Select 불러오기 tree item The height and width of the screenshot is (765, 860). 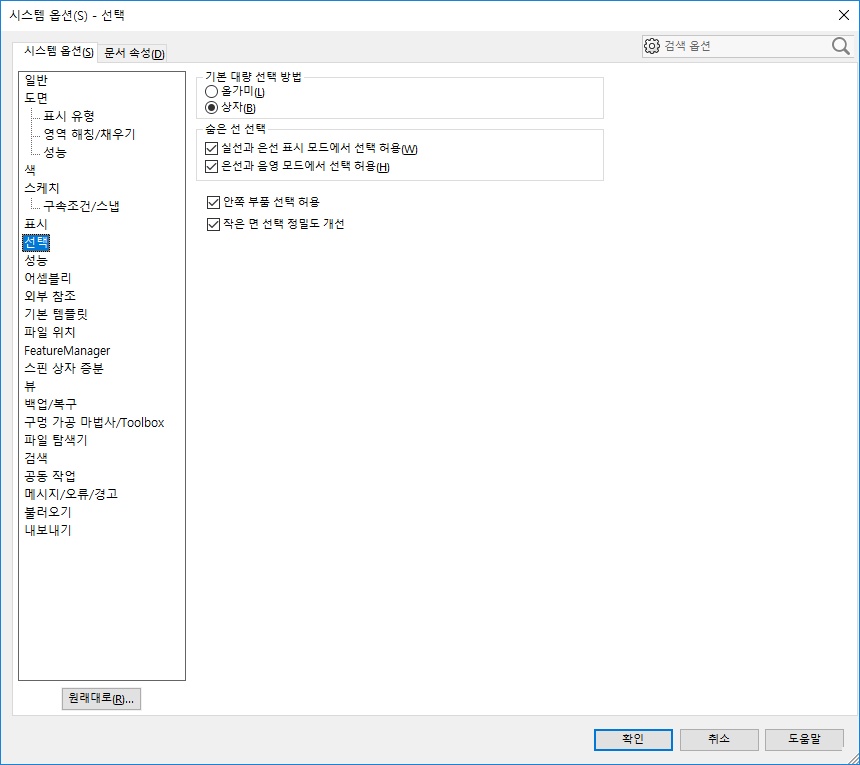48,512
